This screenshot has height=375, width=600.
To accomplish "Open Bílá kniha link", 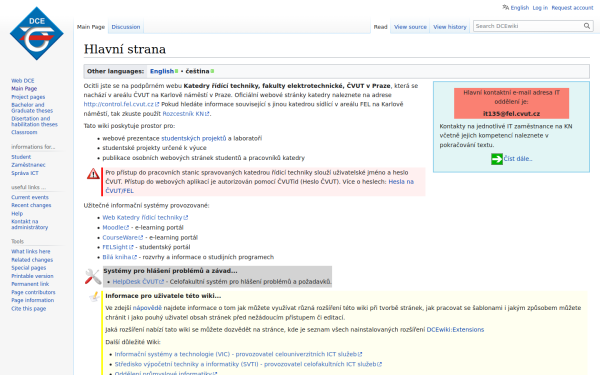I will pyautogui.click(x=119, y=257).
